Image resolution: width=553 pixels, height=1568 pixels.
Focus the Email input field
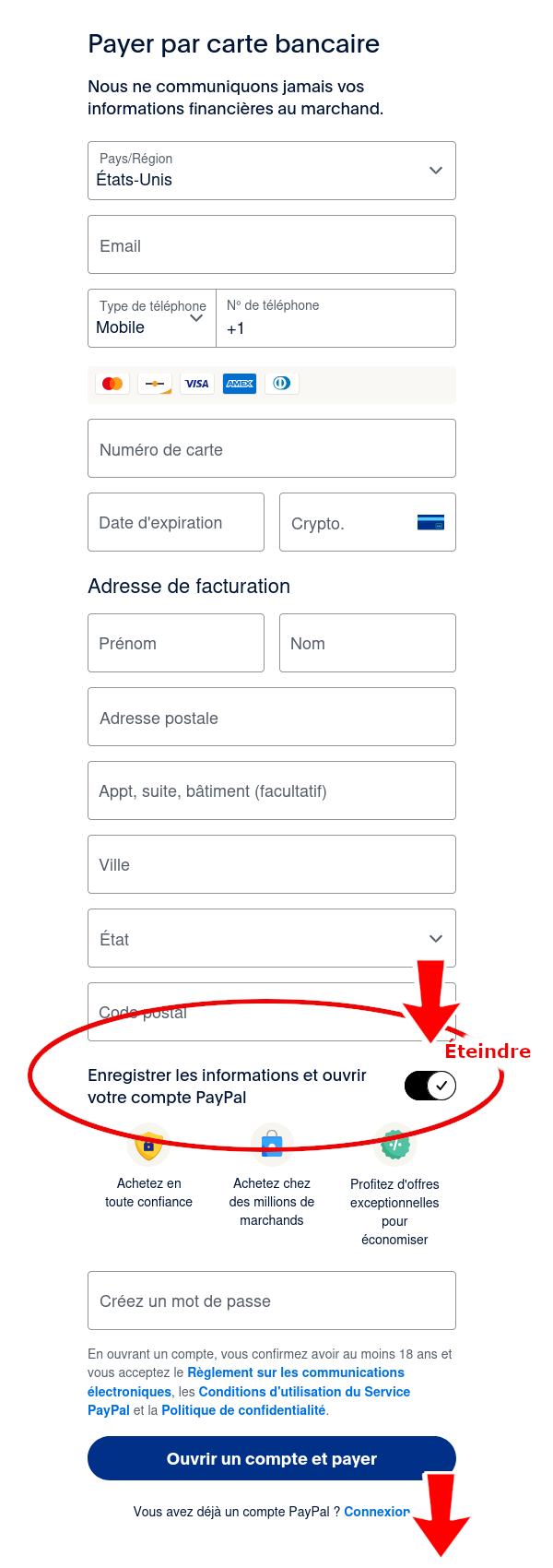coord(272,245)
